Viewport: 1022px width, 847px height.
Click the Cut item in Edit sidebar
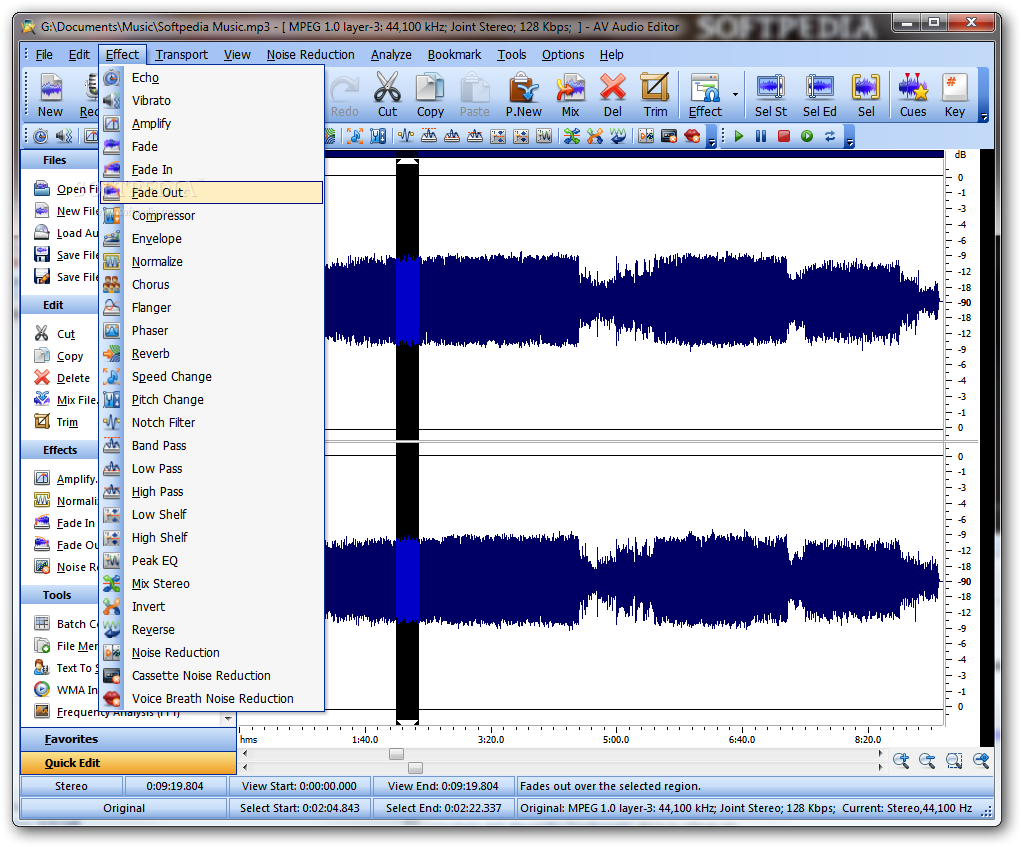tap(55, 334)
